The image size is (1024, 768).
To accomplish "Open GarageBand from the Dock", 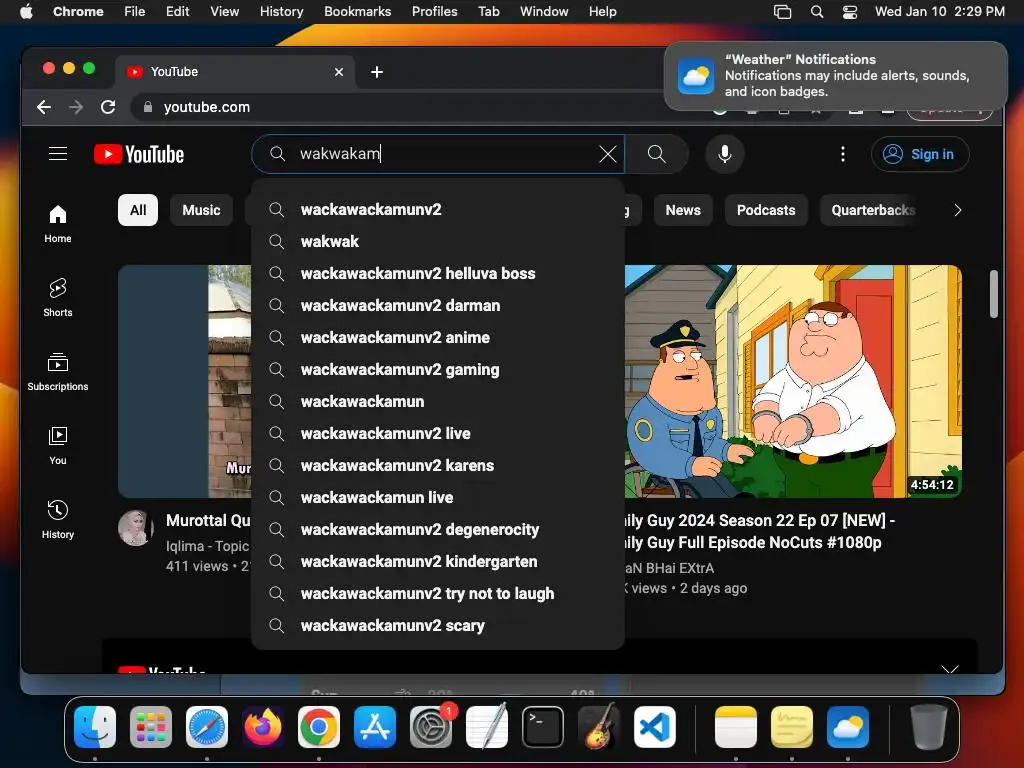I will point(599,727).
